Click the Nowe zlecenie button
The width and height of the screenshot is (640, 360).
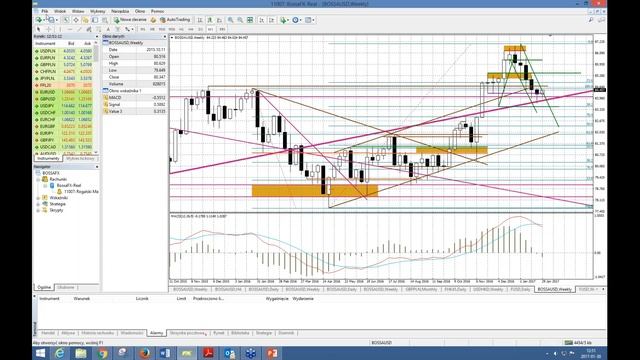click(x=130, y=20)
